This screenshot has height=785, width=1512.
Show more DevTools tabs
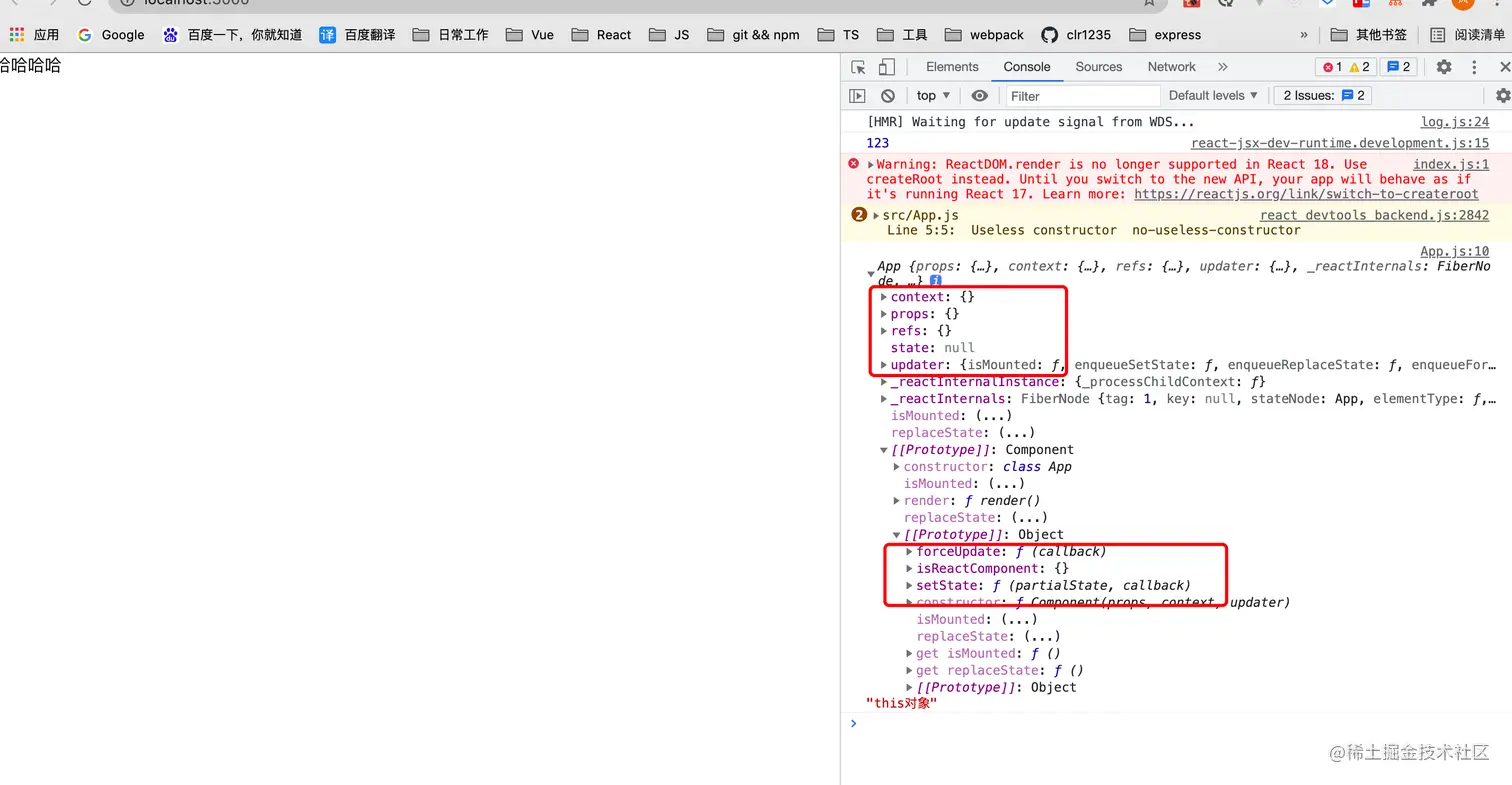click(1222, 67)
